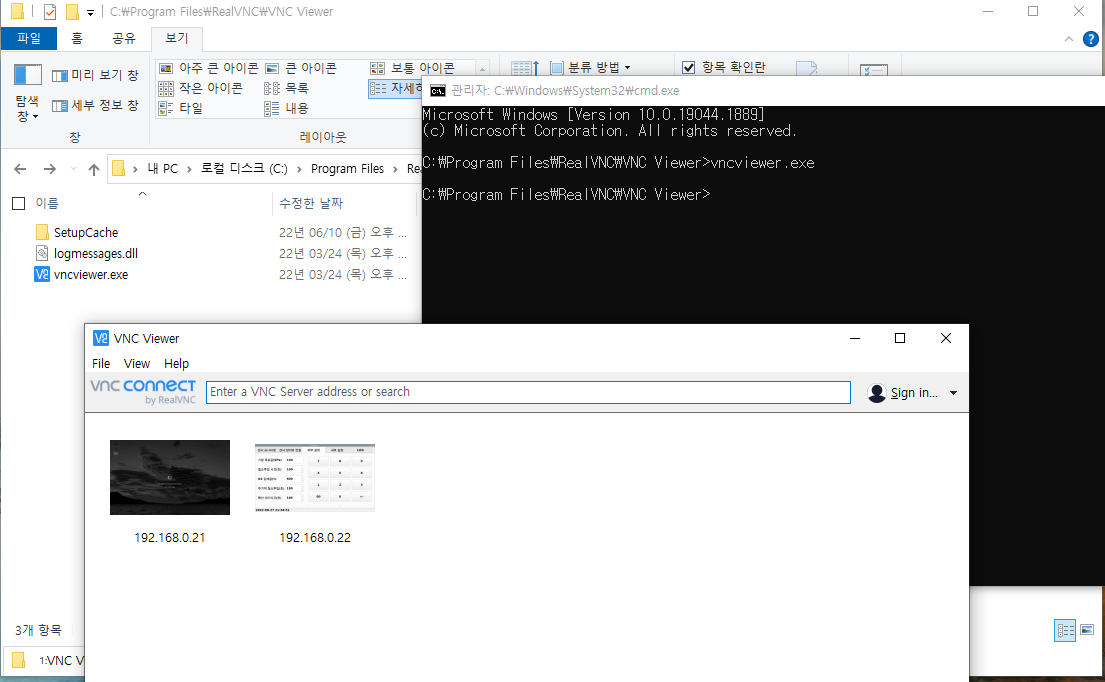Viewport: 1105px width, 682px height.
Task: Open the Share (공유) ribbon tab
Action: click(x=124, y=38)
